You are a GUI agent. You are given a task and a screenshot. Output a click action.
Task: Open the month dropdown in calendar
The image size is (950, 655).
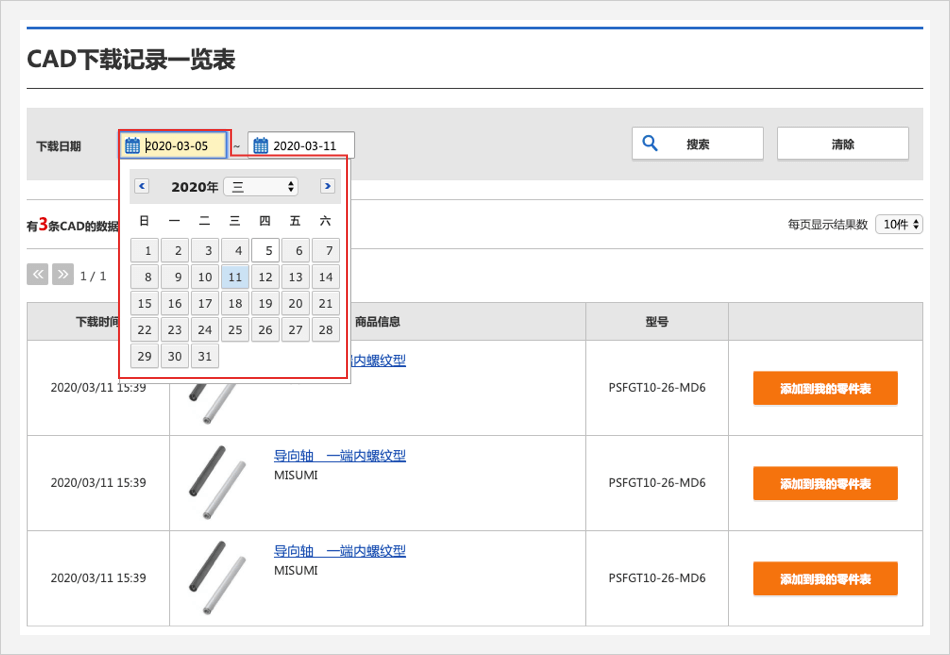(260, 187)
